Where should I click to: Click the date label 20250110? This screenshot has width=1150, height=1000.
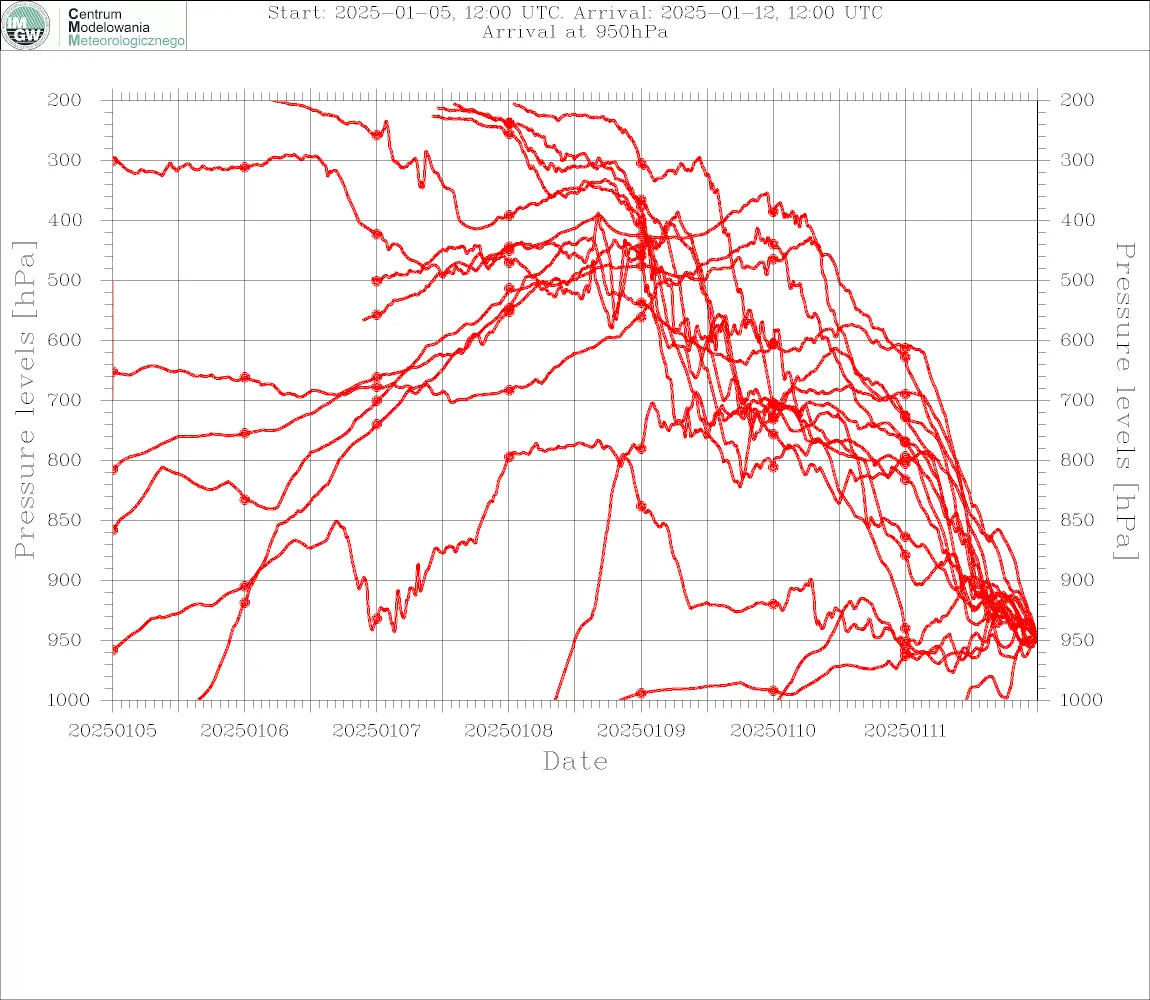point(773,731)
